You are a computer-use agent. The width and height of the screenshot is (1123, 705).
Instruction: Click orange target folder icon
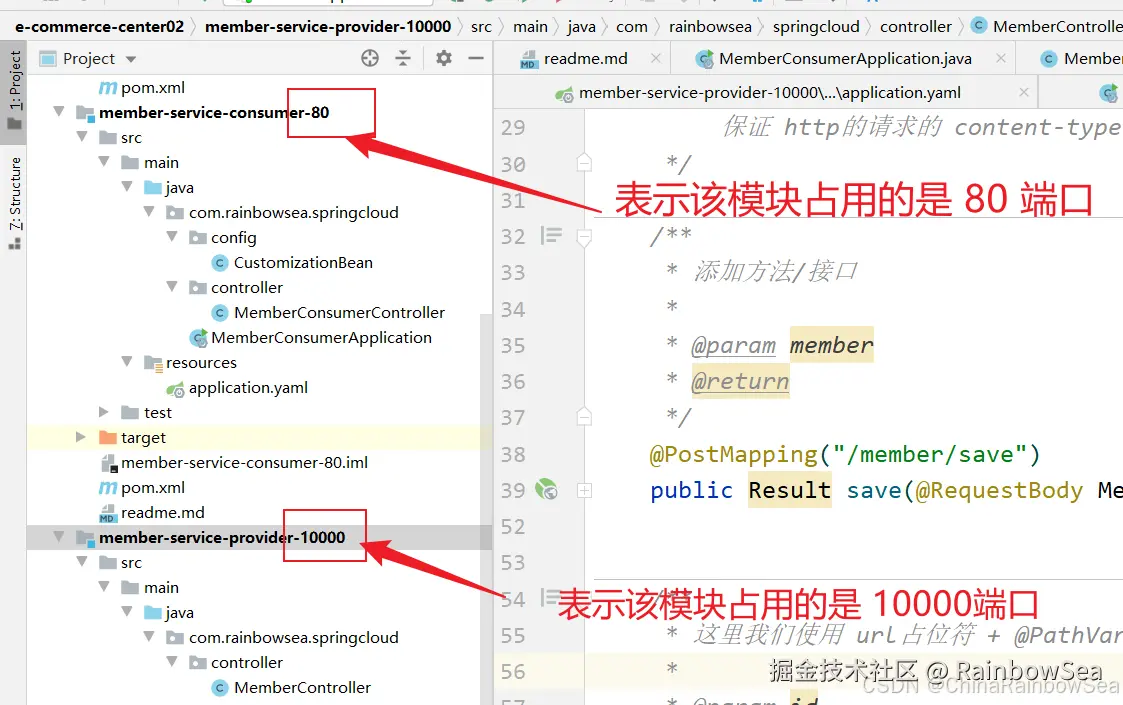[x=108, y=437]
